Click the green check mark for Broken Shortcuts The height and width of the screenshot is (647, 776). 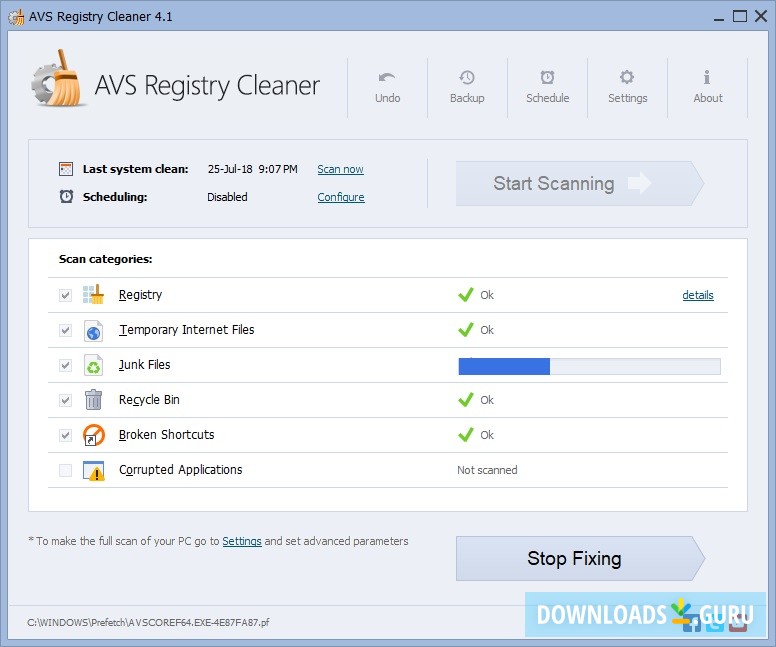coord(466,435)
